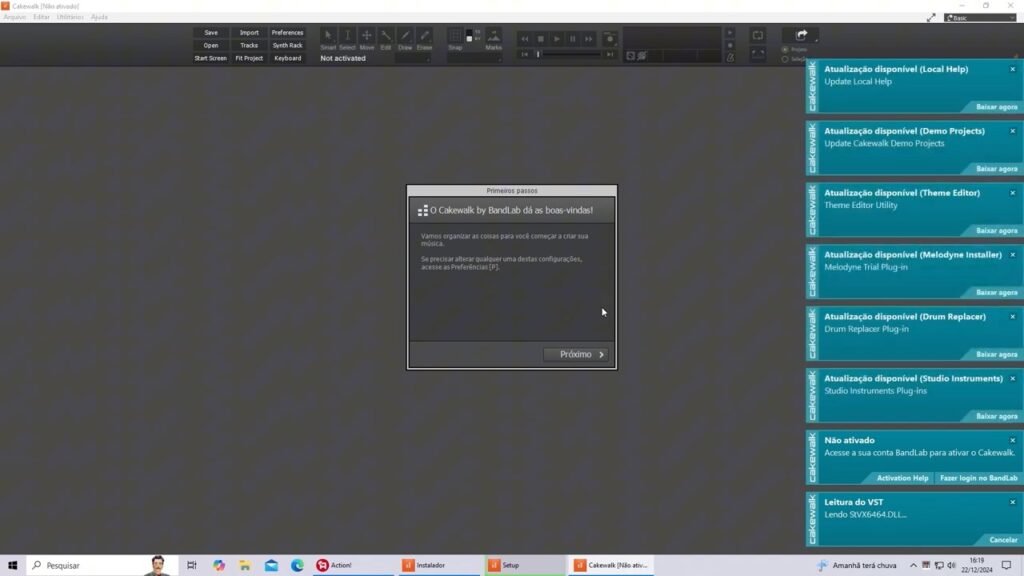Dismiss the Demo Projects notification

pos(1013,131)
